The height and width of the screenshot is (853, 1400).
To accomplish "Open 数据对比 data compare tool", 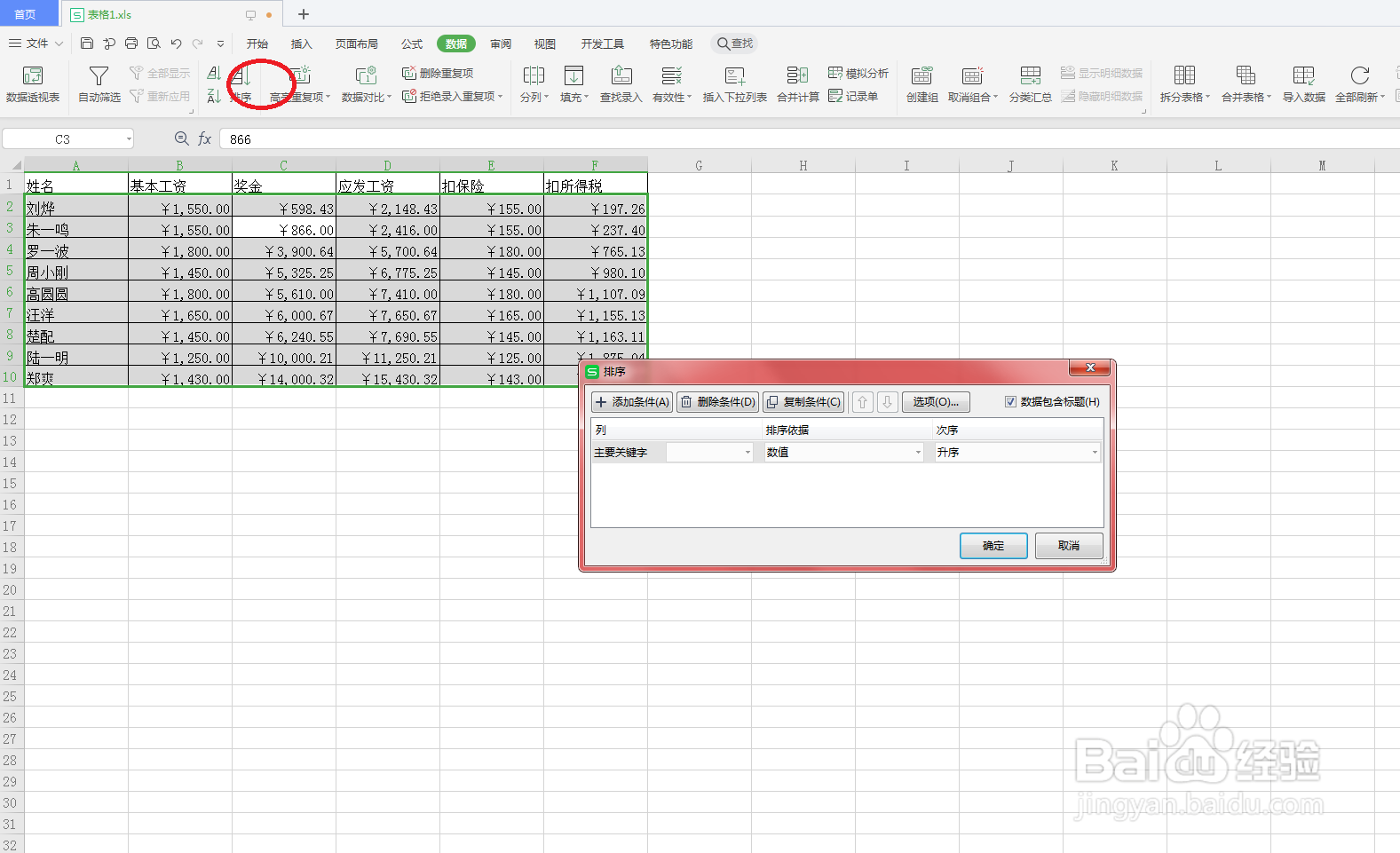I will pos(367,84).
